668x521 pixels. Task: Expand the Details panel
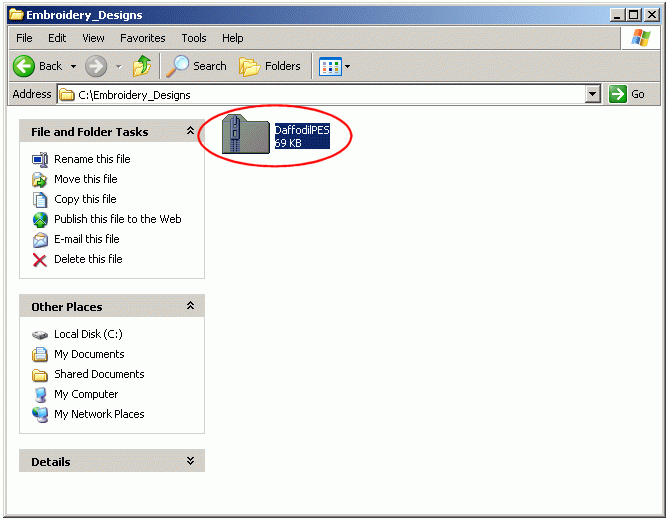(190, 461)
